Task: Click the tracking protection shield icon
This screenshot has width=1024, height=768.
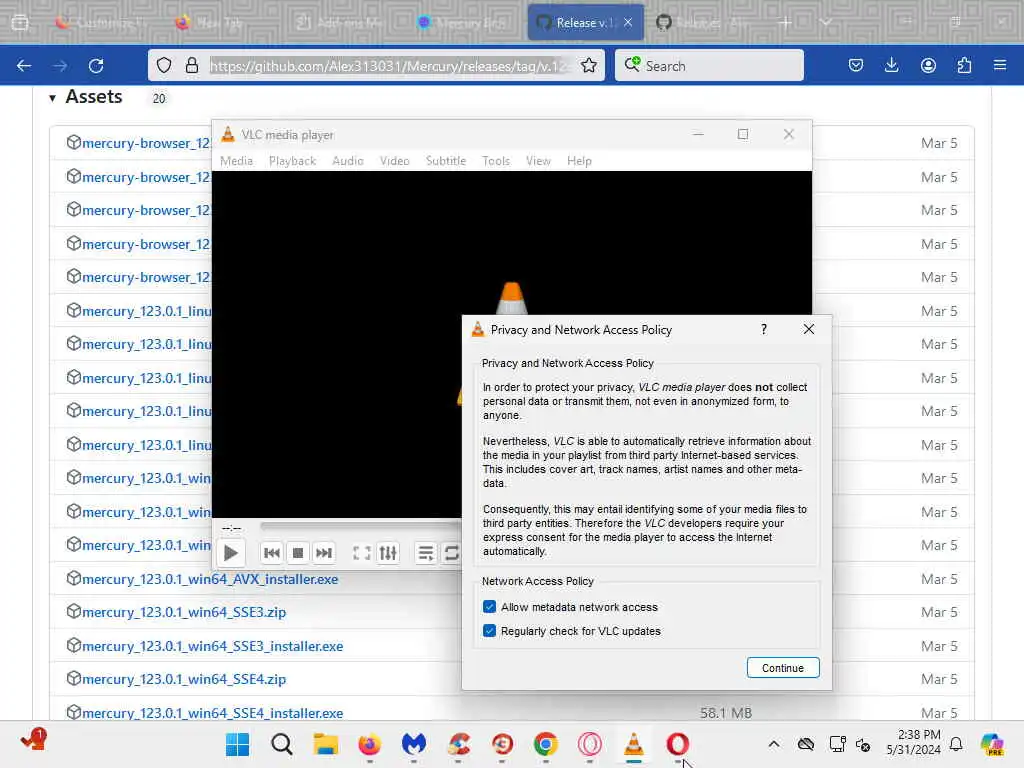Action: pyautogui.click(x=164, y=65)
